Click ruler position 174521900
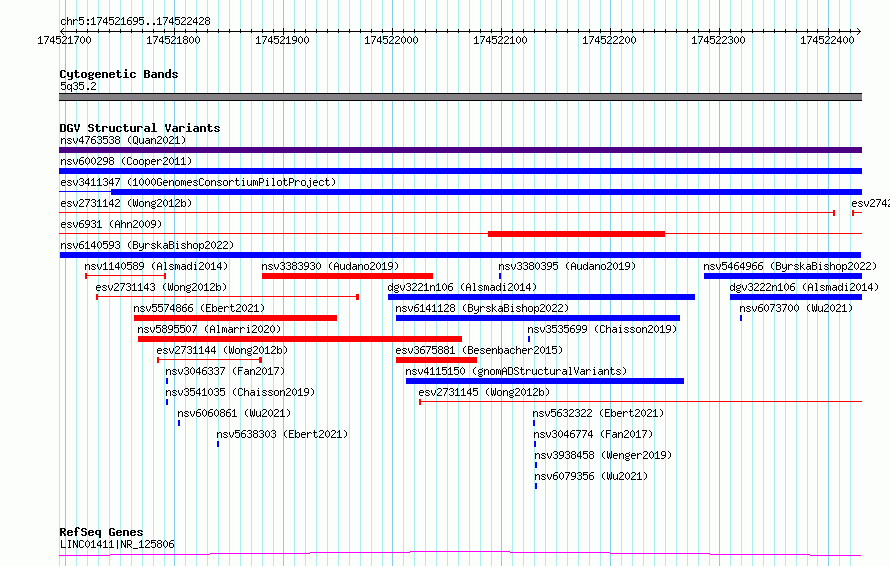Image resolution: width=890 pixels, height=566 pixels. pyautogui.click(x=282, y=40)
